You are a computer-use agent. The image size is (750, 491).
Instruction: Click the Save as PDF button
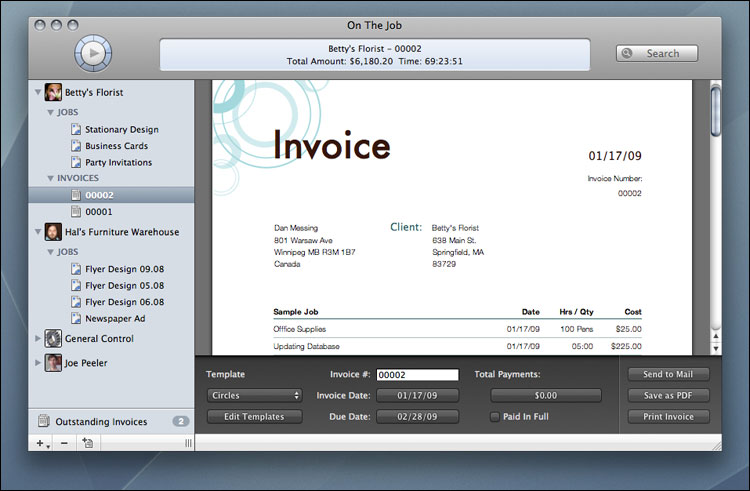point(669,395)
